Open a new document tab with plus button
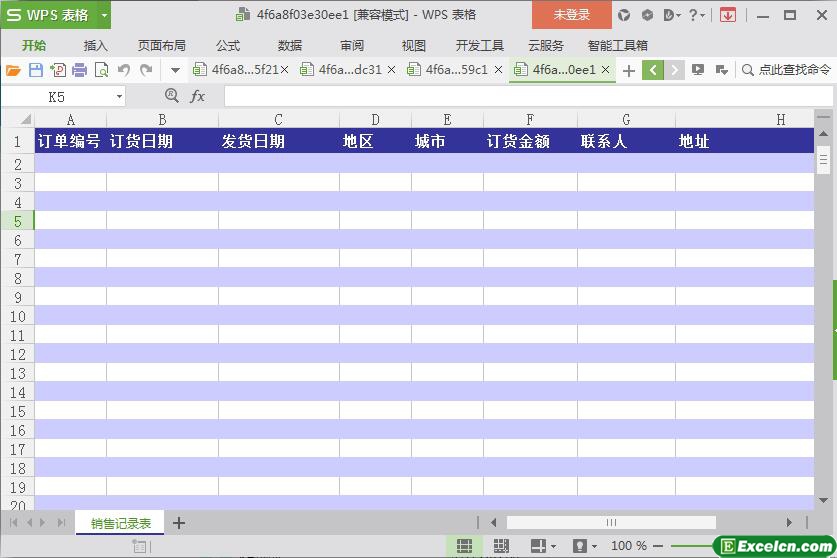837x558 pixels. (x=628, y=70)
